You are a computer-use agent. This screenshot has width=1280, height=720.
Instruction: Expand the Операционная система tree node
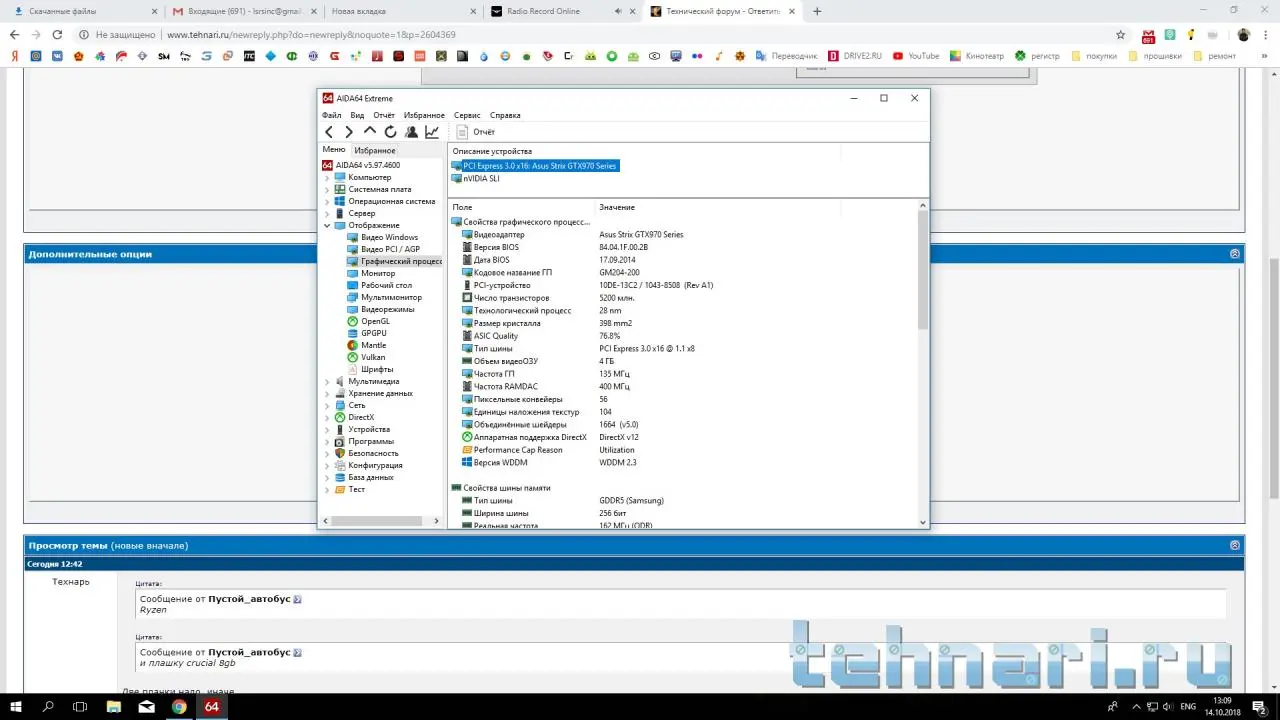tap(327, 202)
